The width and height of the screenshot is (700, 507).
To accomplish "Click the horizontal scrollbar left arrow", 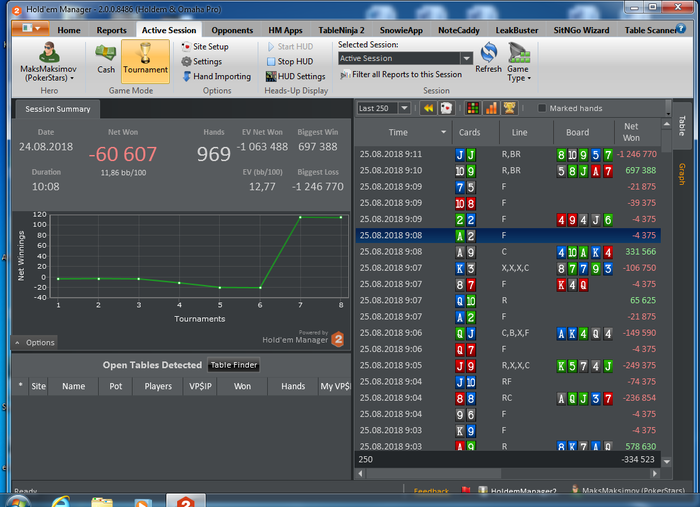I will point(361,474).
